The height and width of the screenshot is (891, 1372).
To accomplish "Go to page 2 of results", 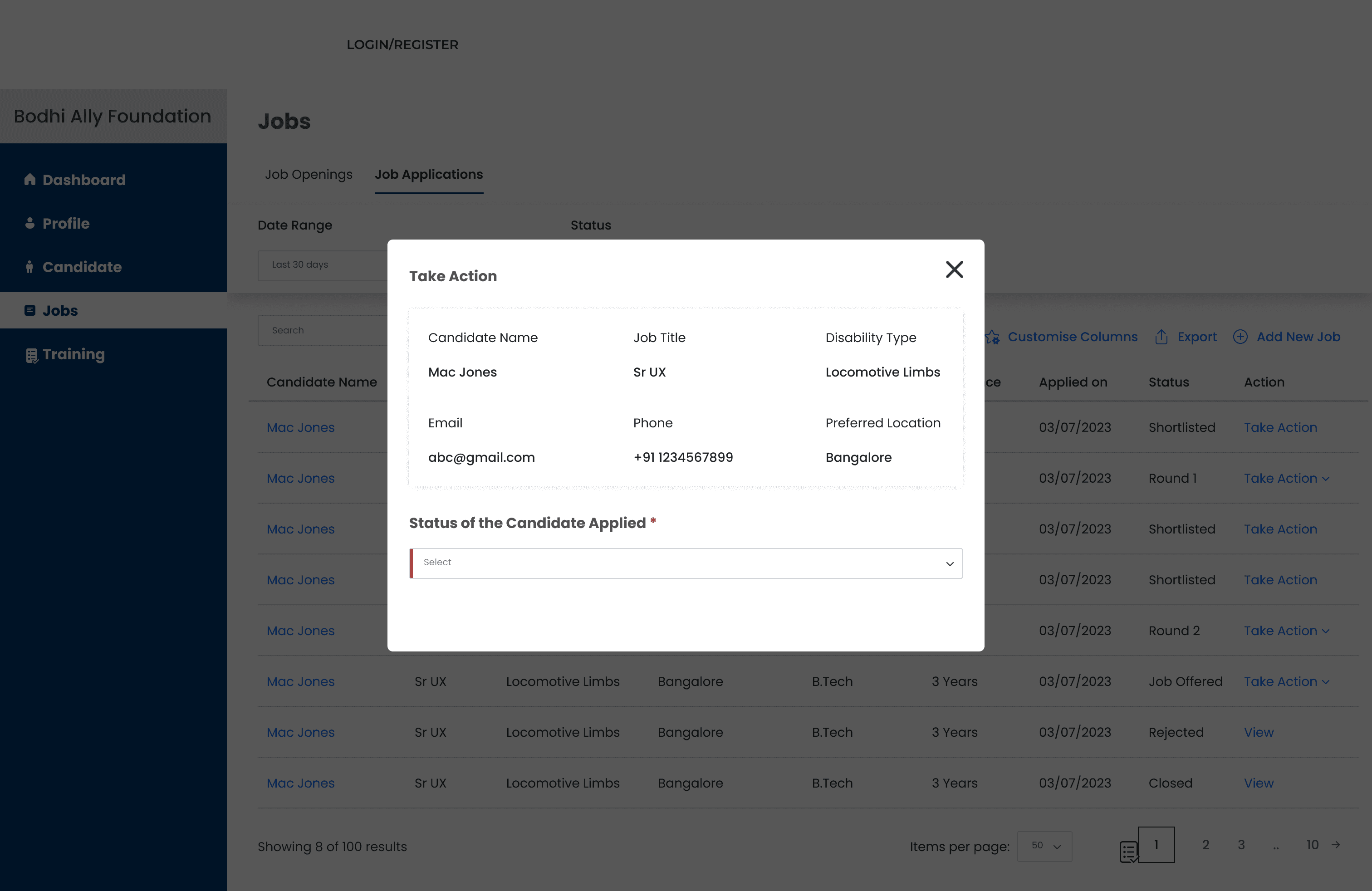I will pos(1205,845).
